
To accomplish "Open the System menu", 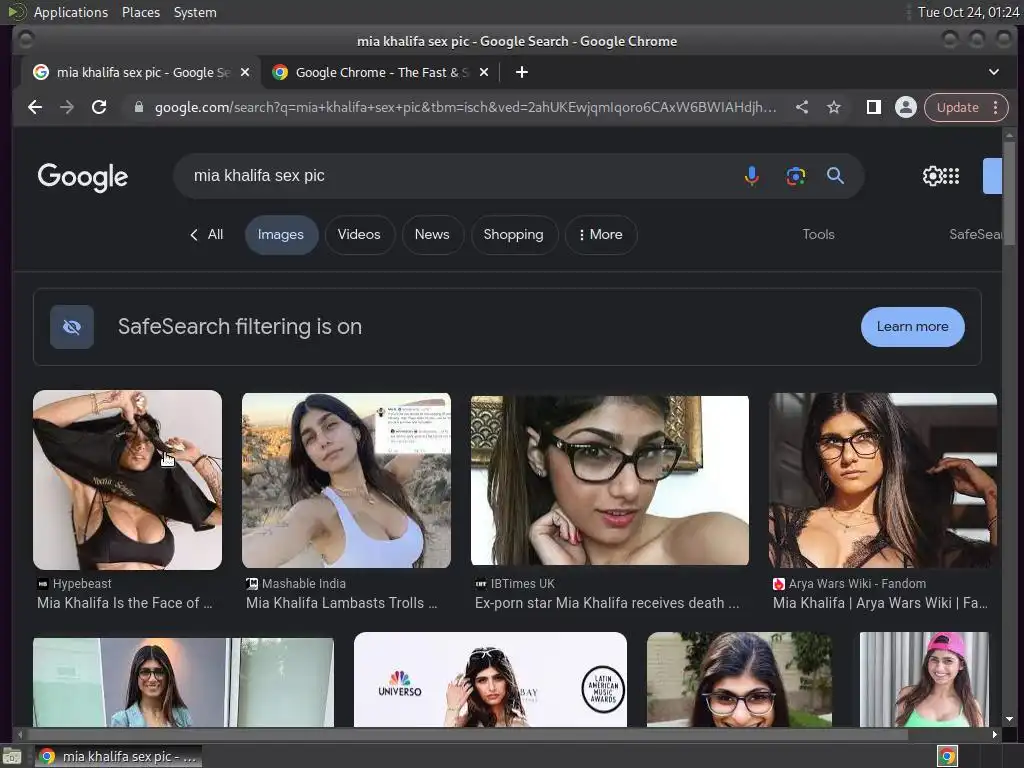I will [195, 12].
